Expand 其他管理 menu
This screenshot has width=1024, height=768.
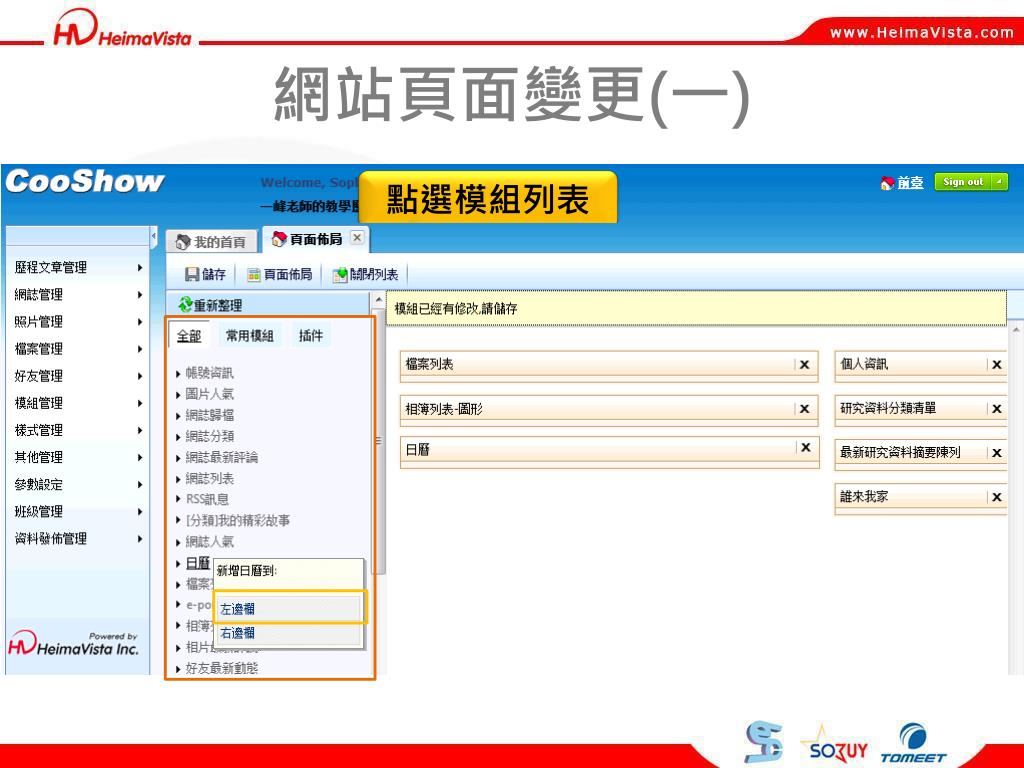(78, 457)
